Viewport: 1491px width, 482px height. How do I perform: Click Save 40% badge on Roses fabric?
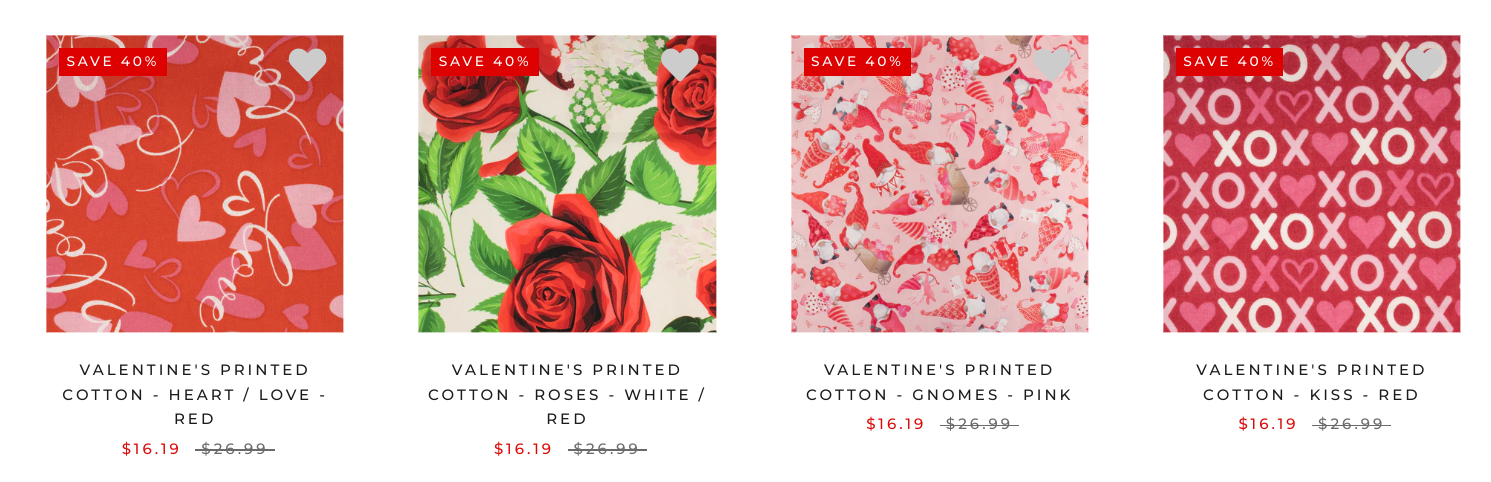[x=485, y=61]
